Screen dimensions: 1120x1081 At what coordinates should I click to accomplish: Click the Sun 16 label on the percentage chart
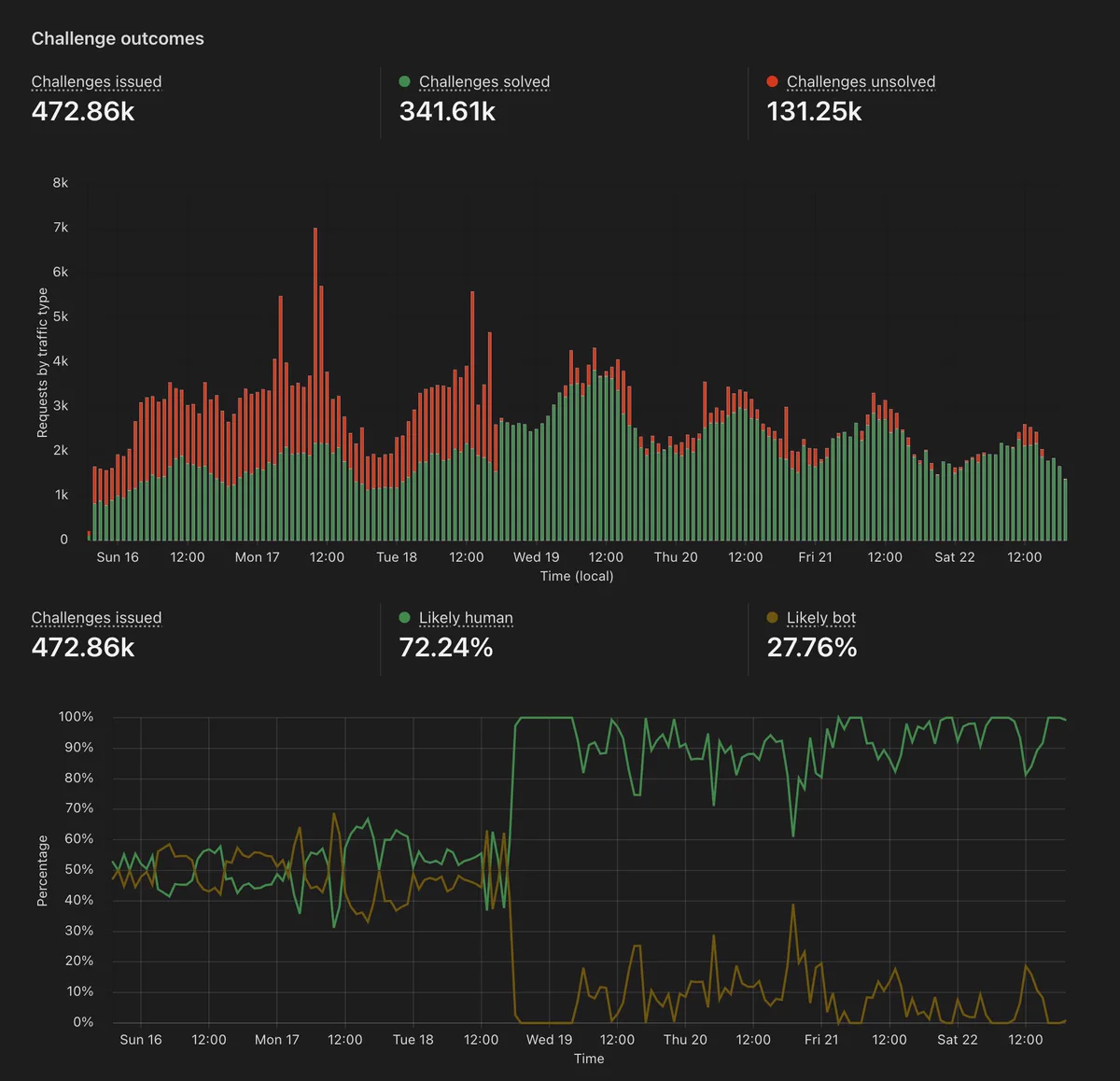point(141,1039)
